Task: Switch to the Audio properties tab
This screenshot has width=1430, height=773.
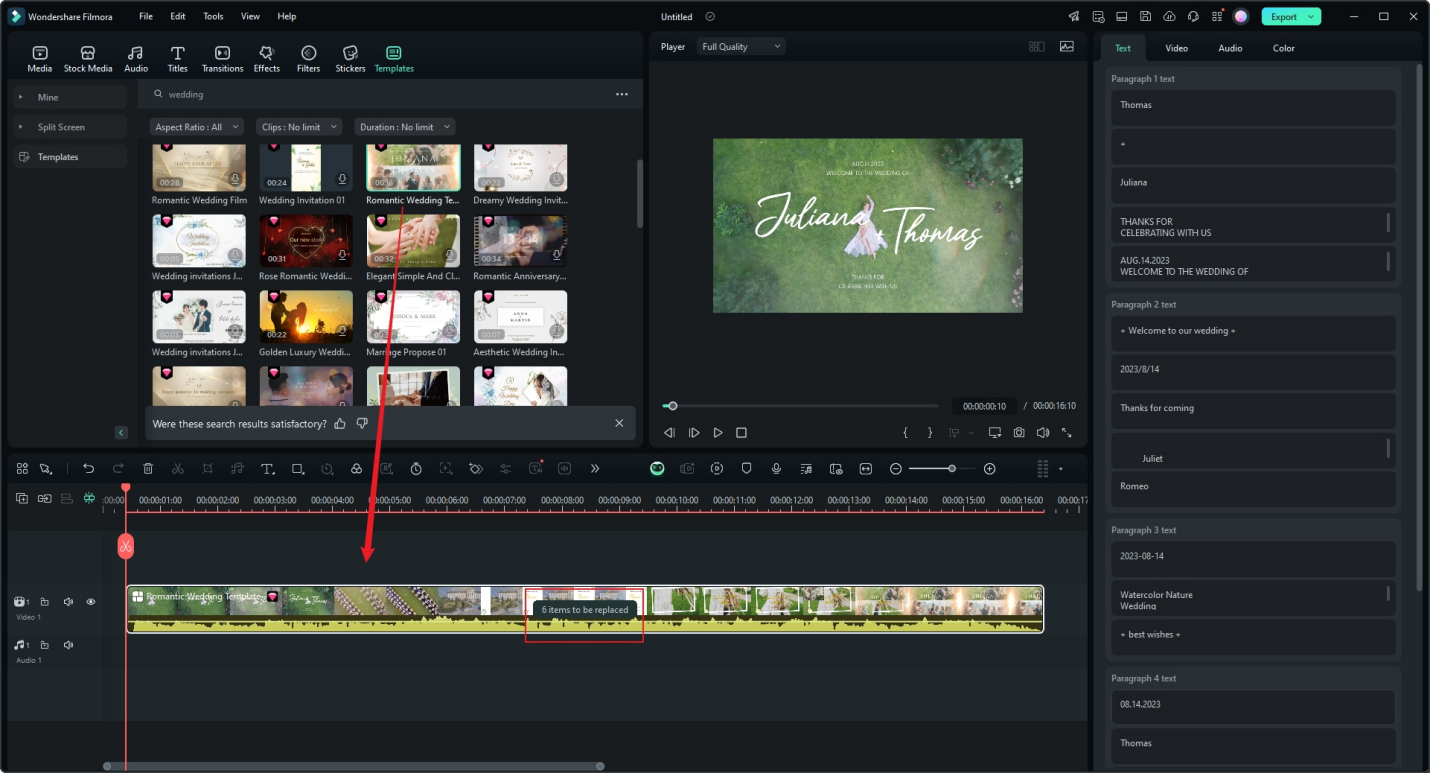Action: 1230,48
